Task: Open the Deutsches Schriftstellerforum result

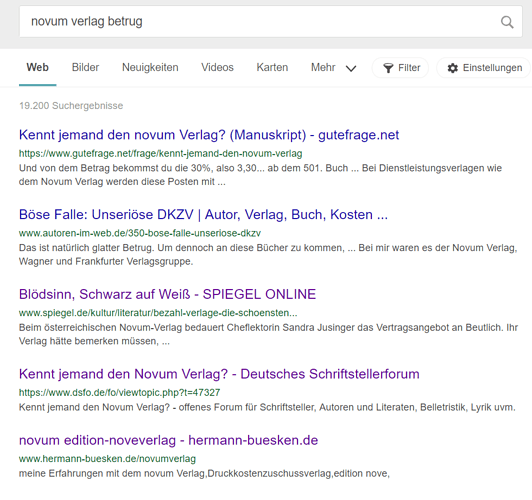Action: 219,374
